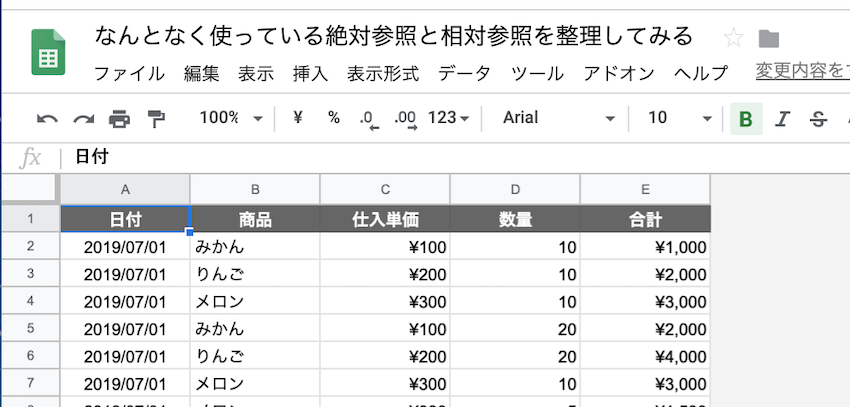Toggle strikethrough formatting
The width and height of the screenshot is (850, 407).
(x=819, y=119)
